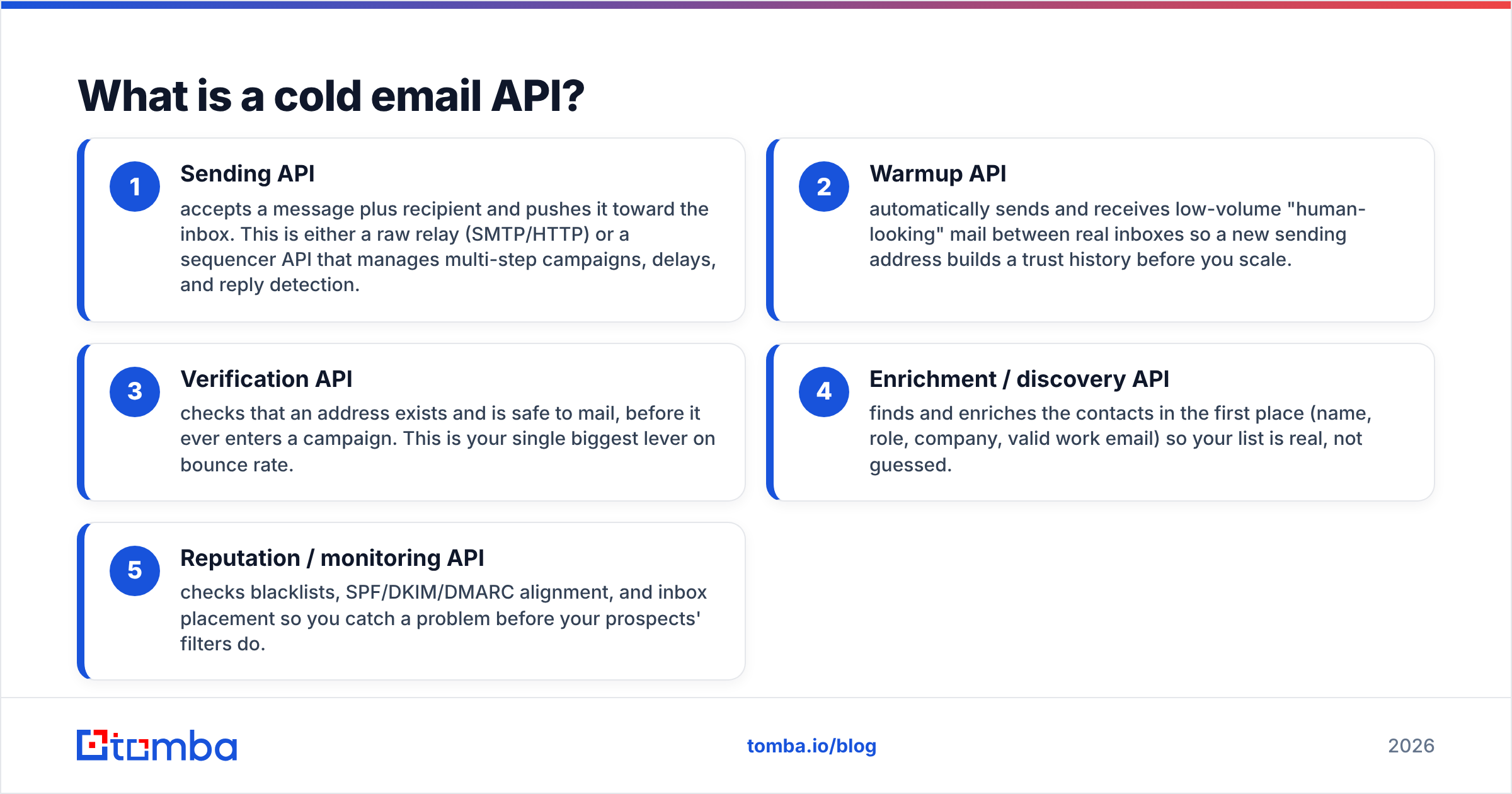Screen dimensions: 1512x794
Task: Select the "Sending API" card heading
Action: [x=247, y=173]
